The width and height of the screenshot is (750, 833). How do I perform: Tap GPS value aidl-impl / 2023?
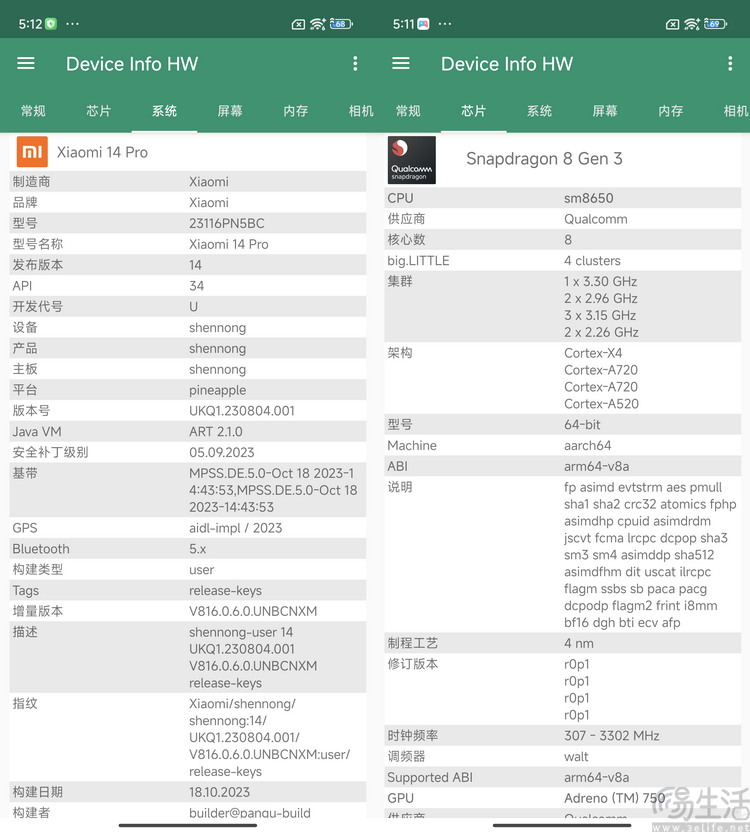[236, 528]
